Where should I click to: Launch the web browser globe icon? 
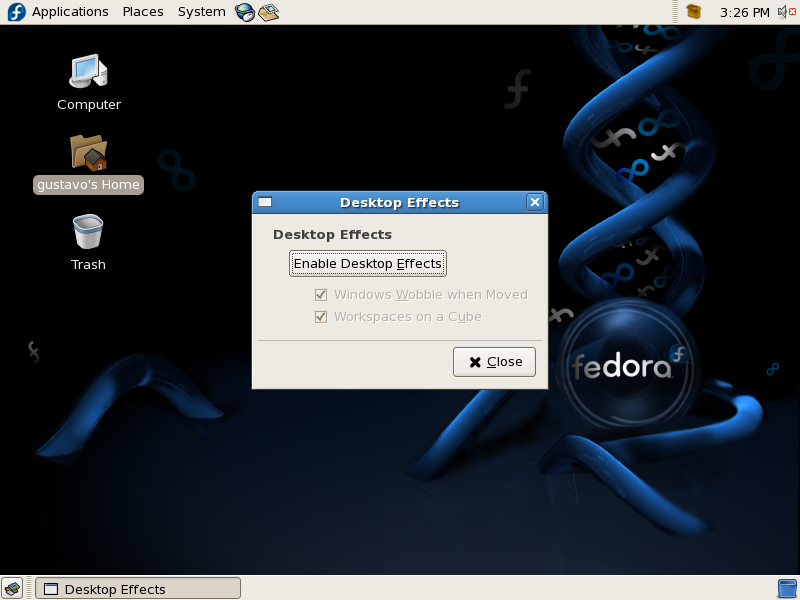[245, 12]
